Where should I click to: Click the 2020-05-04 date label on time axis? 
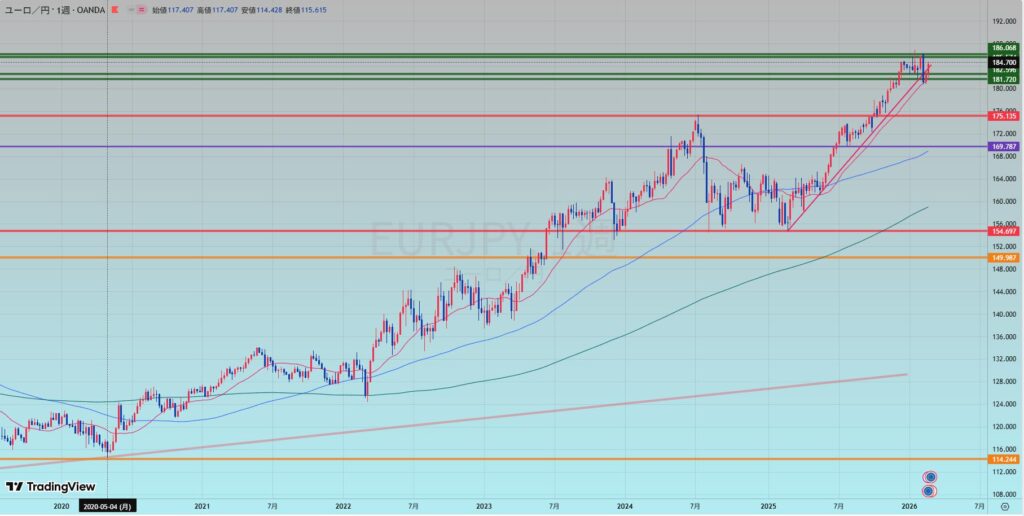(x=109, y=507)
